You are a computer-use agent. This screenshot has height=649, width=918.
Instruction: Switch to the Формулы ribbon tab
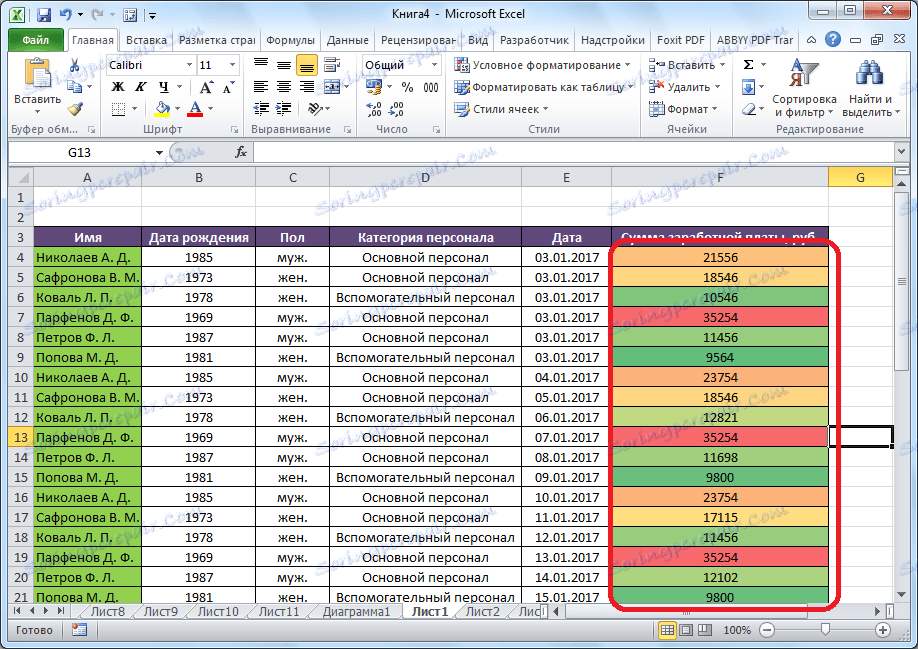292,40
